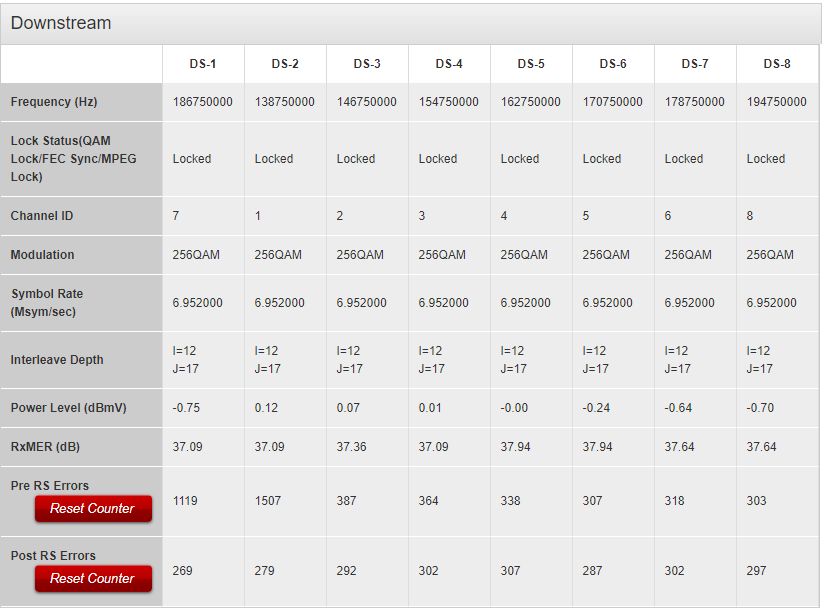Select the DS-6 column header
This screenshot has width=825, height=612.
pyautogui.click(x=613, y=64)
